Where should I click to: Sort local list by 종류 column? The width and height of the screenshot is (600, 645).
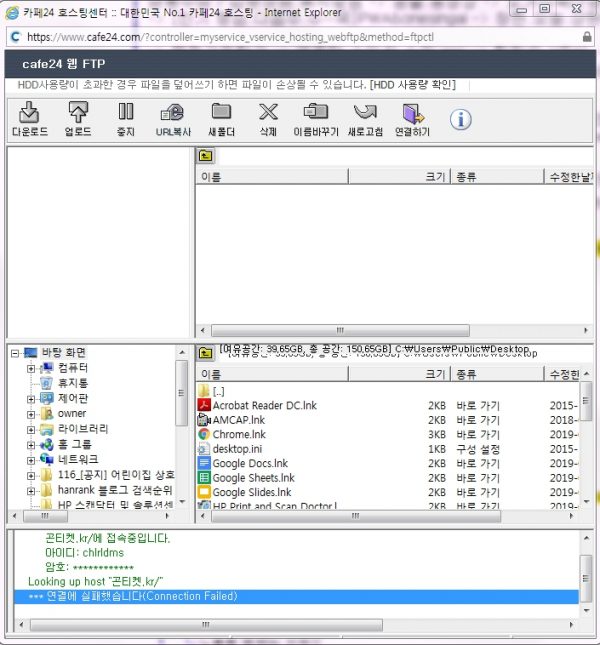pos(498,374)
